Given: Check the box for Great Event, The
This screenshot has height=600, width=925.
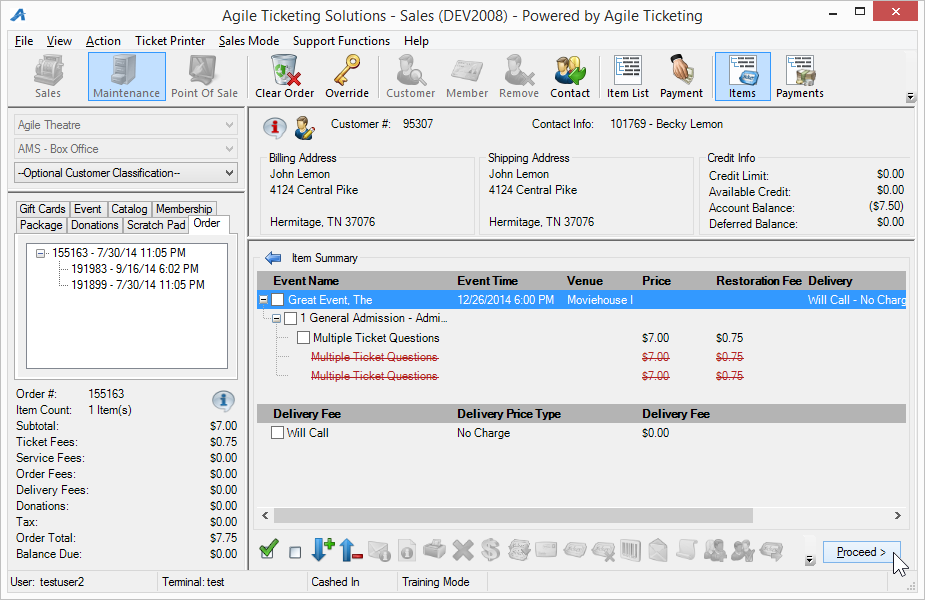Looking at the screenshot, I should pos(277,300).
